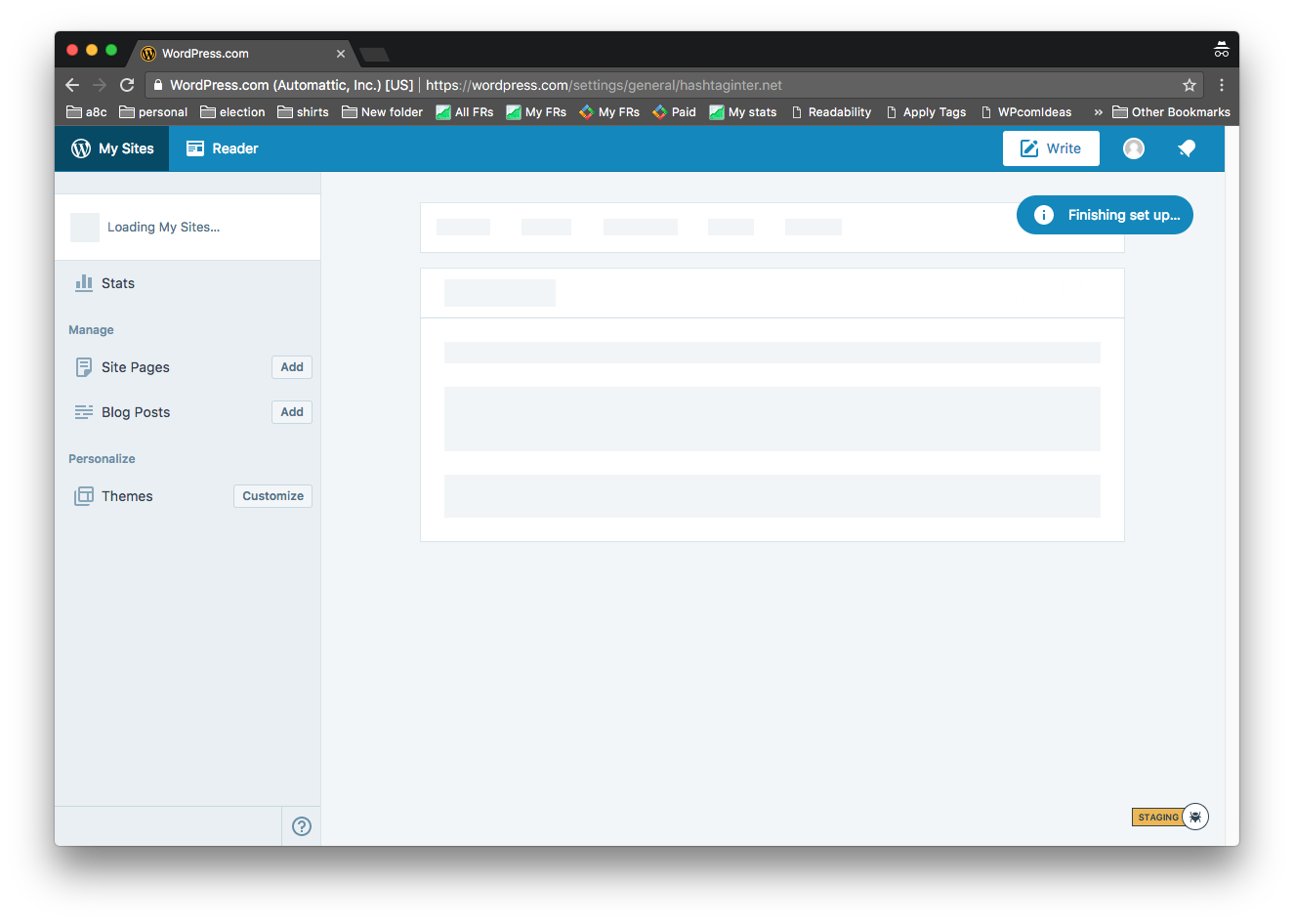Click the Finishing set up progress pill
The width and height of the screenshot is (1294, 924).
(x=1105, y=214)
